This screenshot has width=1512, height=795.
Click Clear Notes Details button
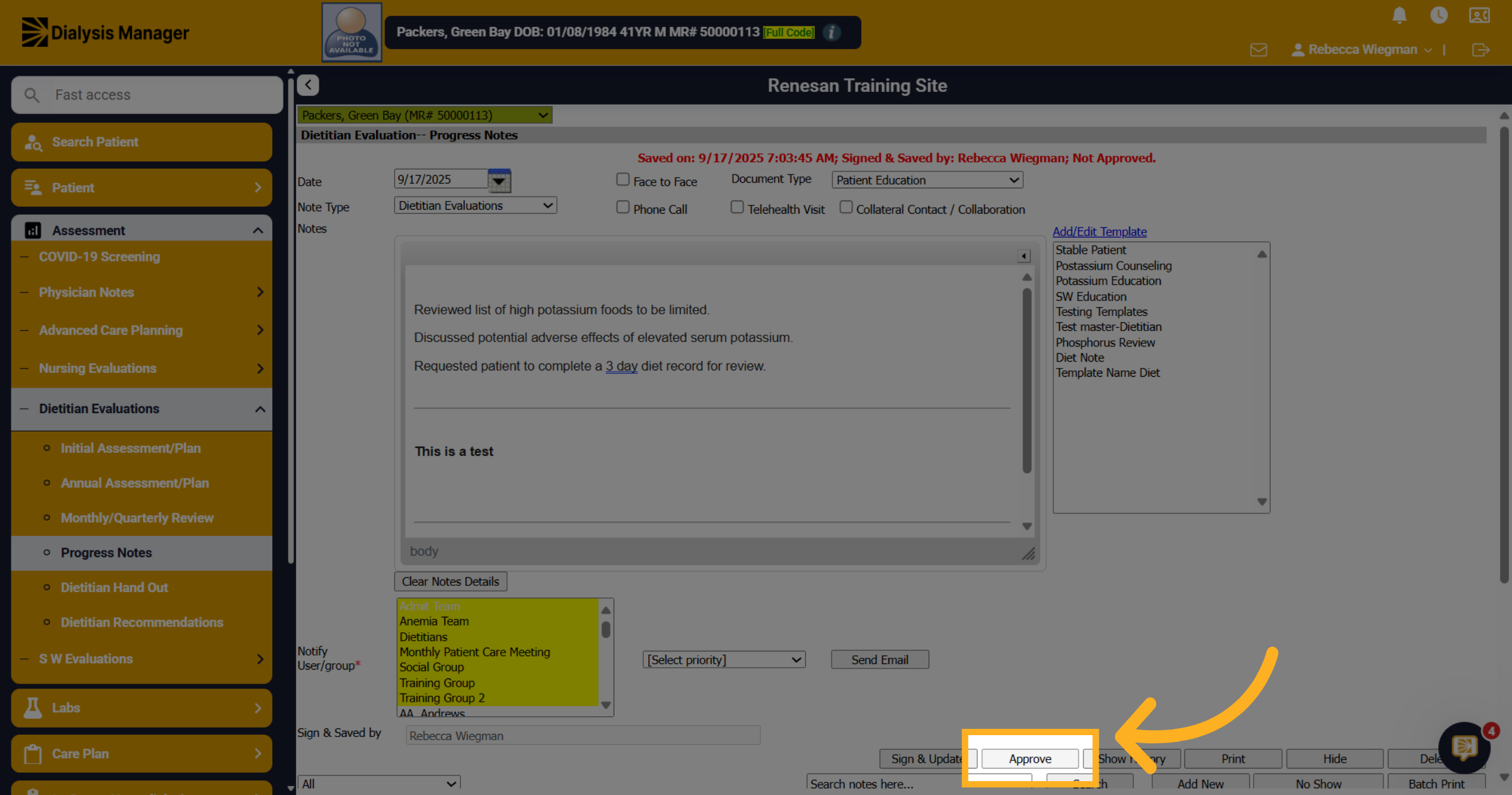pyautogui.click(x=450, y=581)
